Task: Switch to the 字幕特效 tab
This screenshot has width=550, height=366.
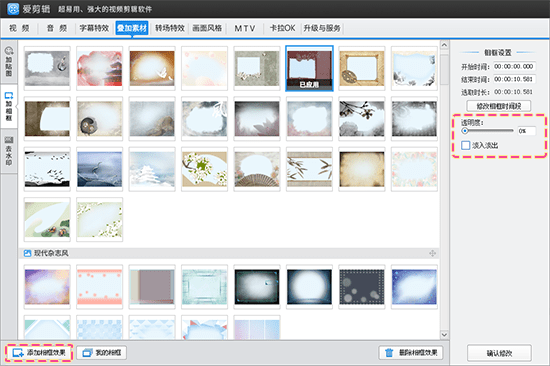Action: 94,28
